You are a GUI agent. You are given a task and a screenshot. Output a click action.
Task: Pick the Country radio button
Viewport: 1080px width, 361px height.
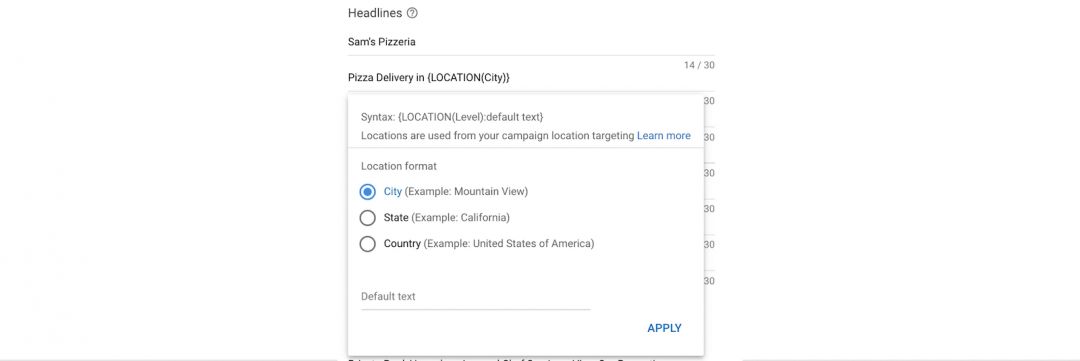click(368, 244)
